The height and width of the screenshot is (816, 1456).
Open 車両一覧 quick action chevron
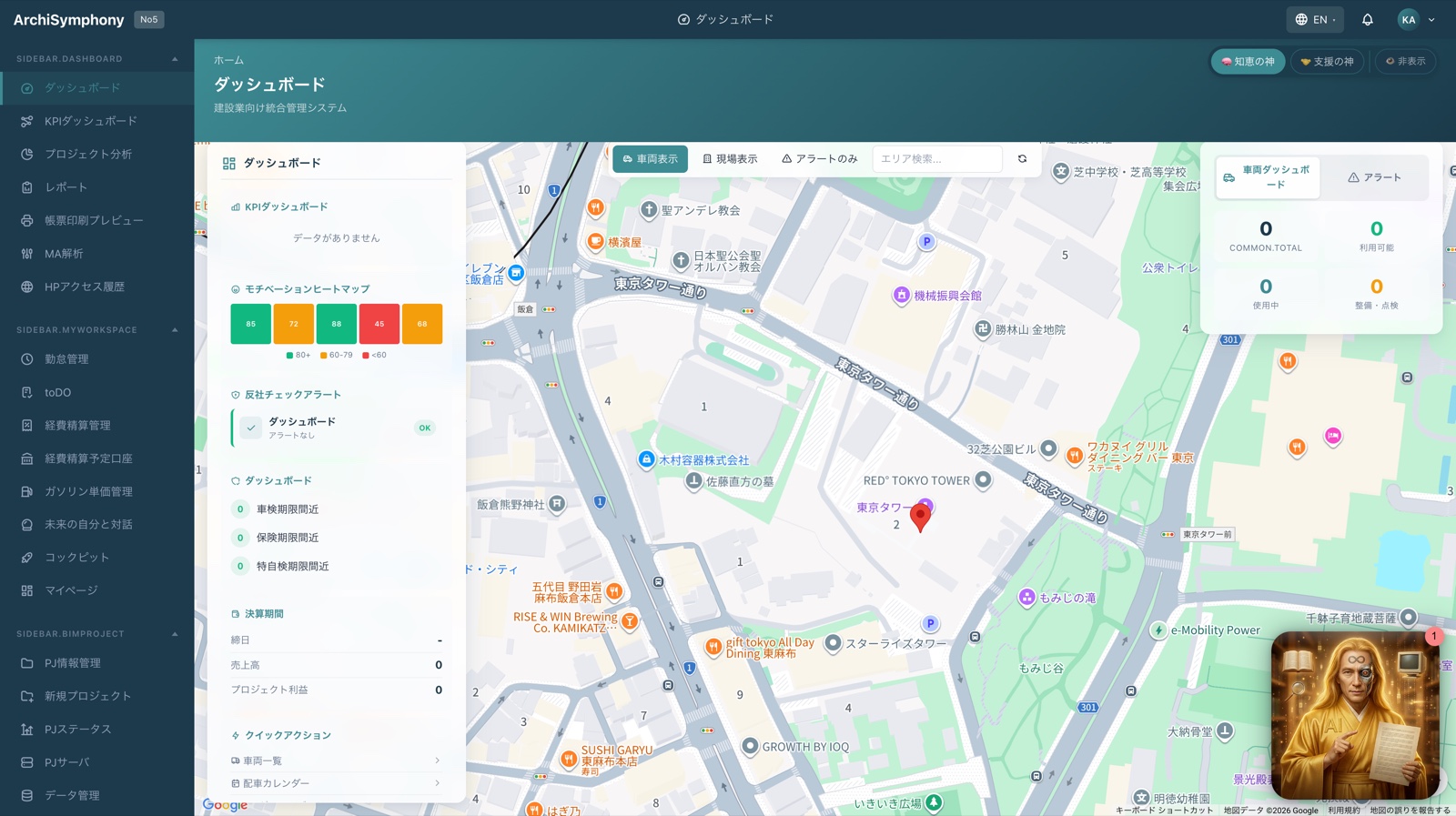click(x=437, y=761)
